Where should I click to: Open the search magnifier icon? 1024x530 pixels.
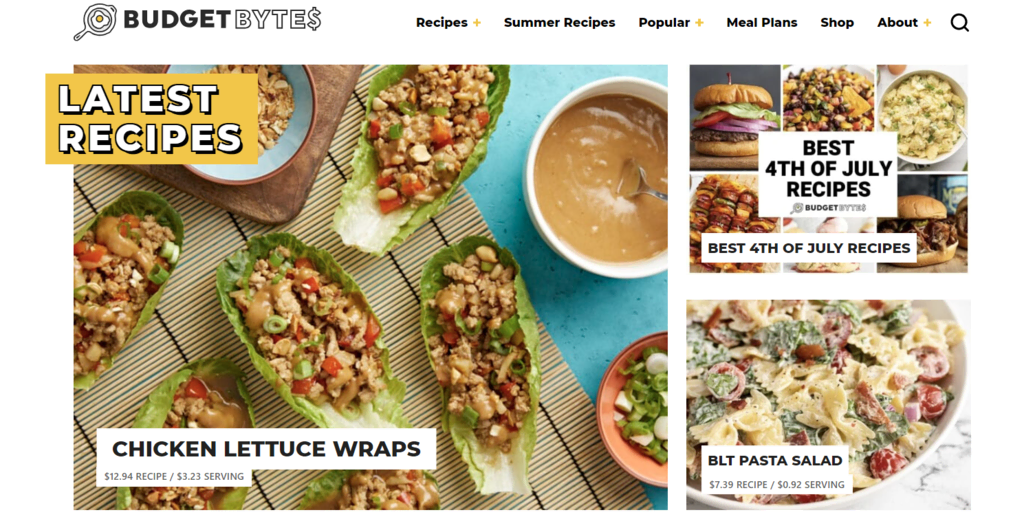click(959, 23)
